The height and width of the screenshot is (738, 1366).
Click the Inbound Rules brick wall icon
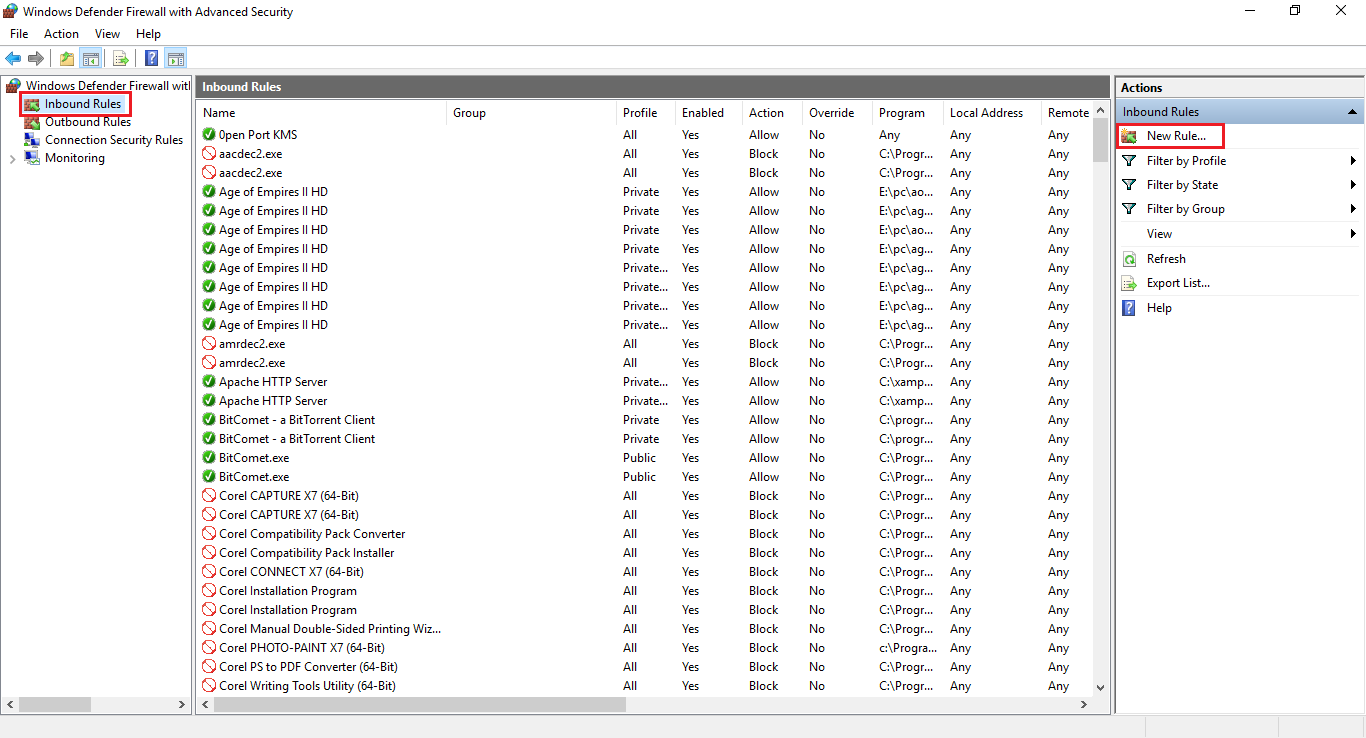[33, 104]
